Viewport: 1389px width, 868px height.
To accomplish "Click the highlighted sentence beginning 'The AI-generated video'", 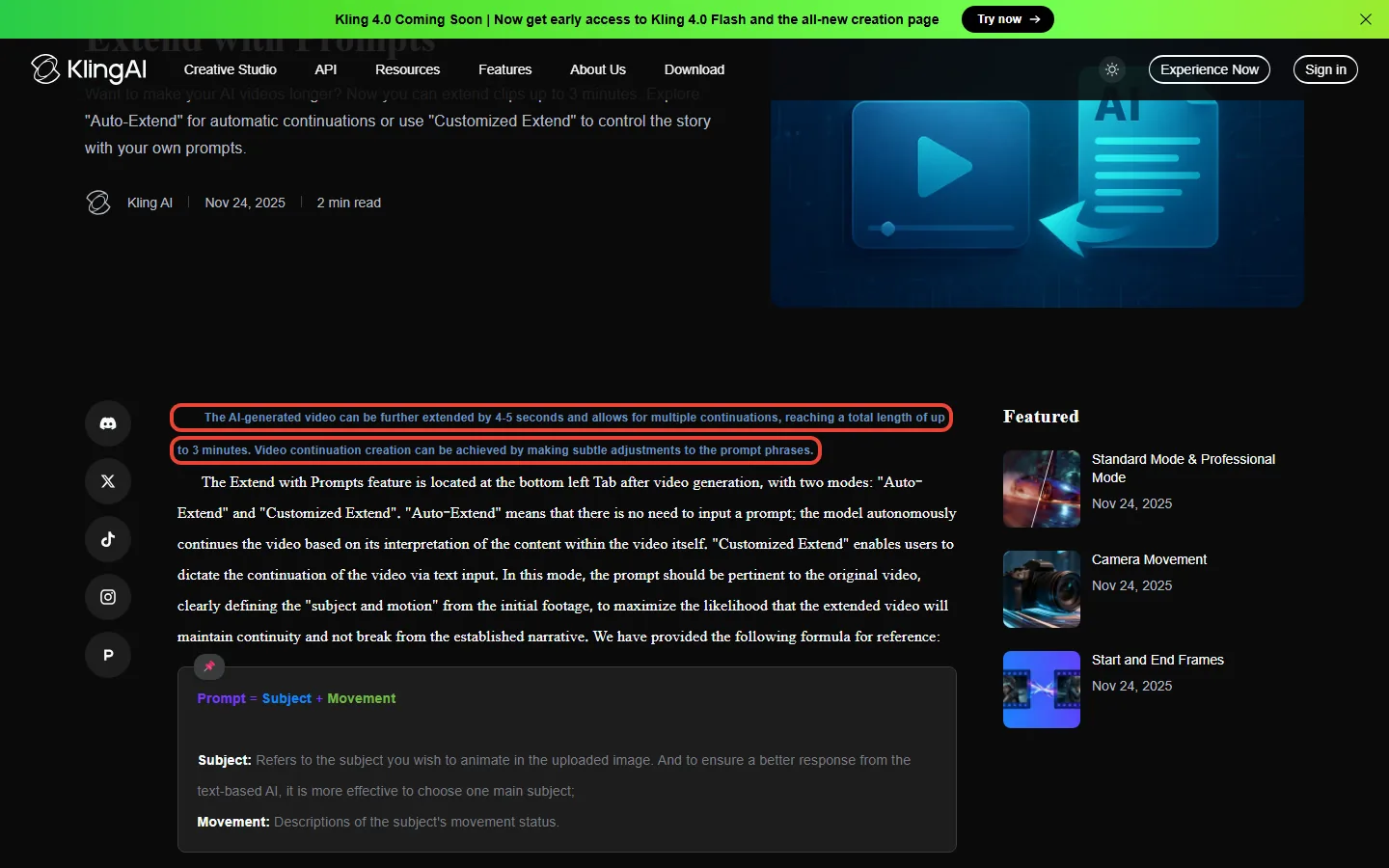I will point(561,434).
